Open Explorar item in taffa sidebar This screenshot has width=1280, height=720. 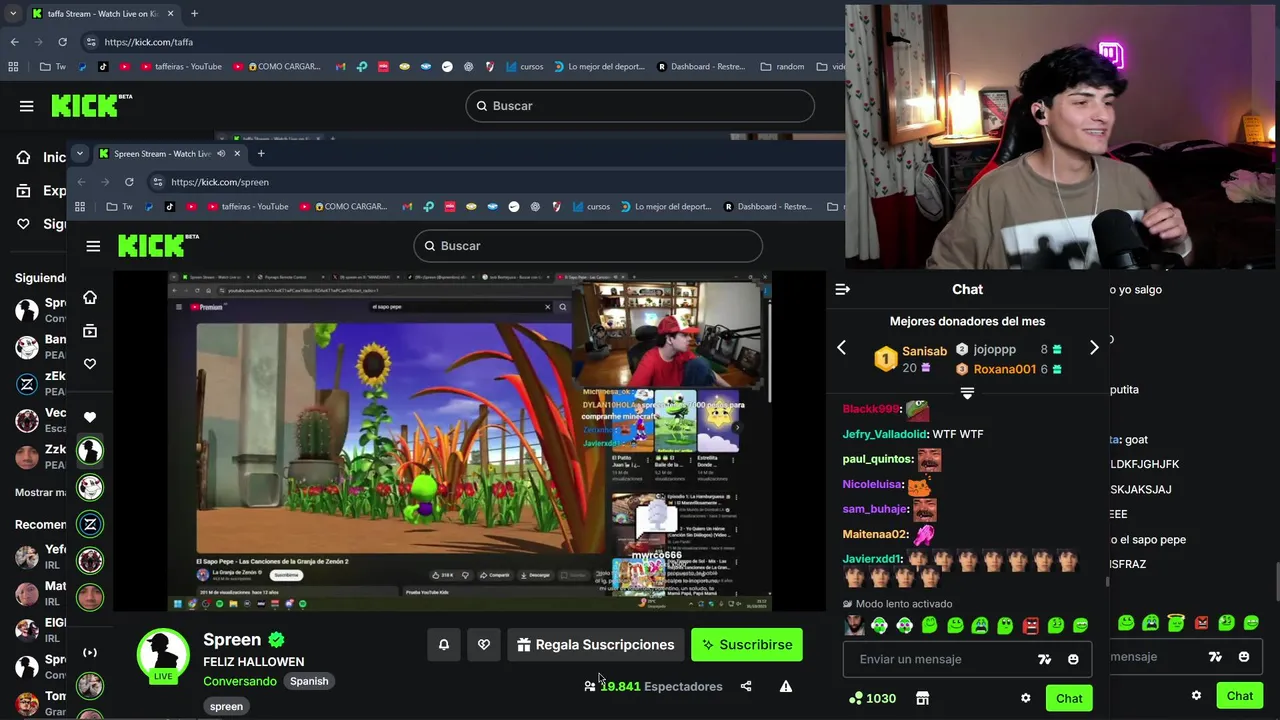pyautogui.click(x=40, y=191)
